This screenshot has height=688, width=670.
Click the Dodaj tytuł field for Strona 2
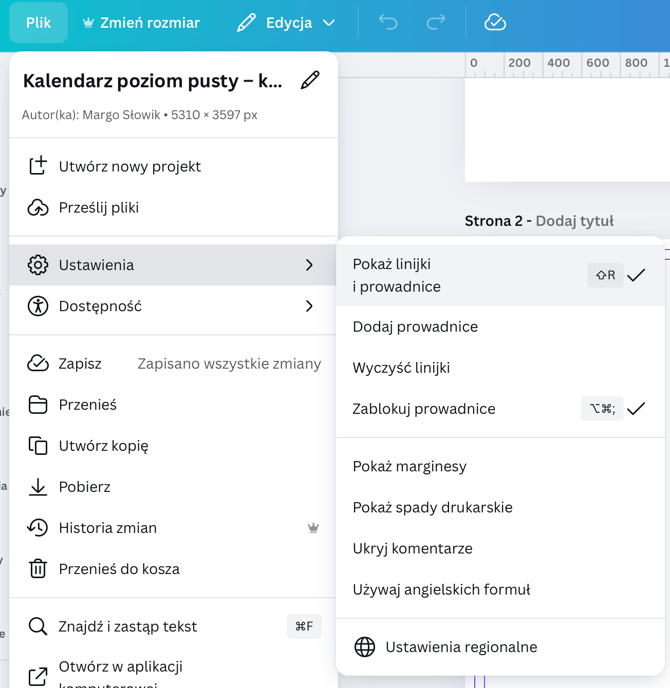click(575, 221)
